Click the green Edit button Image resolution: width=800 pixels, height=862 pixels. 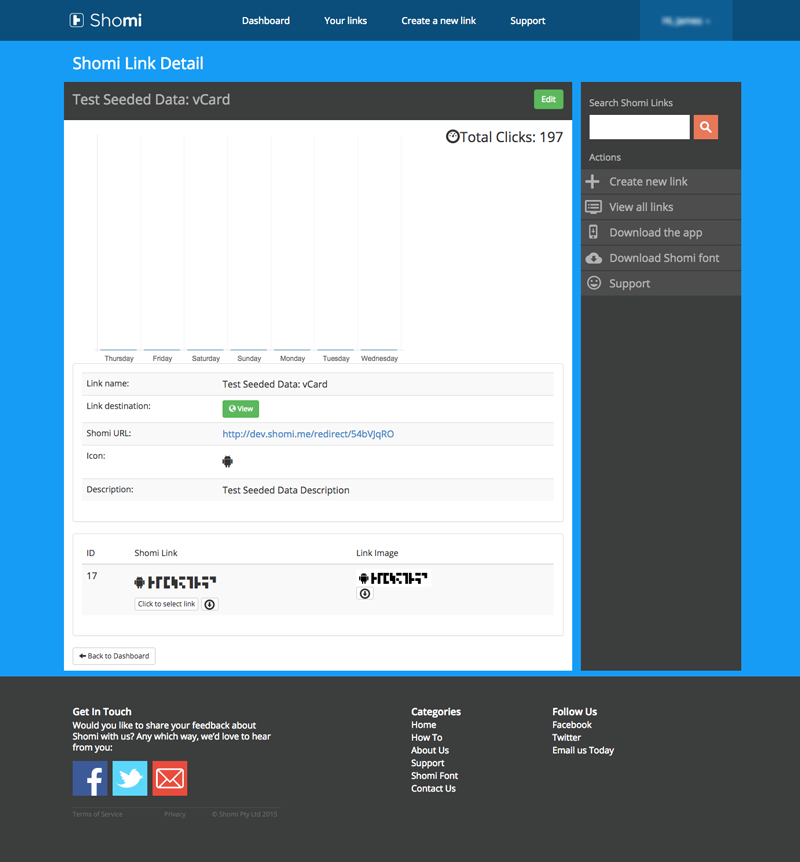click(548, 99)
